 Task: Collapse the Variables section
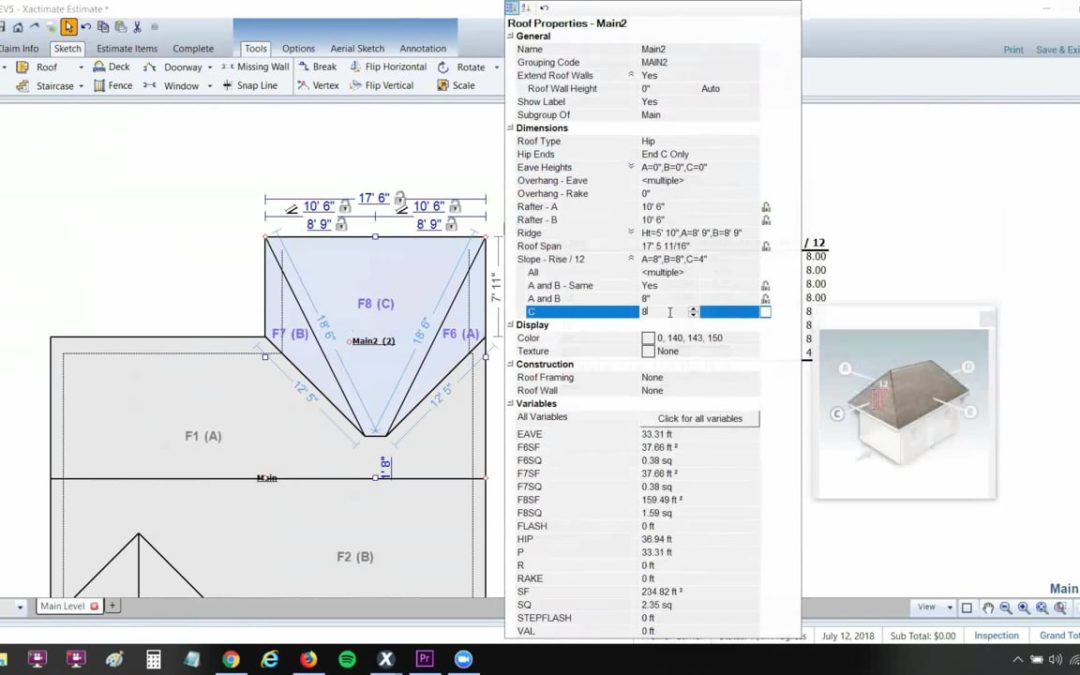510,403
